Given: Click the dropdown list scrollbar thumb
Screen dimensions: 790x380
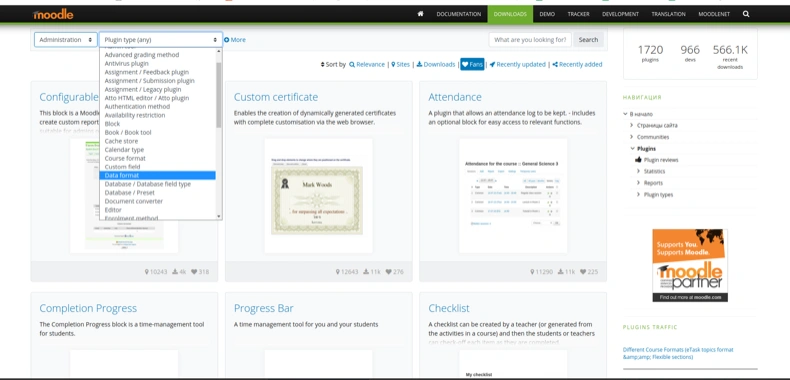Looking at the screenshot, I should pyautogui.click(x=219, y=95).
